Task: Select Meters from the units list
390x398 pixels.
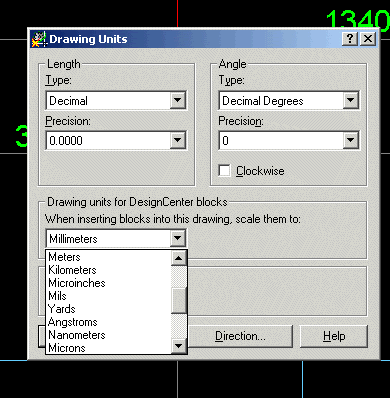Action: pyautogui.click(x=108, y=257)
